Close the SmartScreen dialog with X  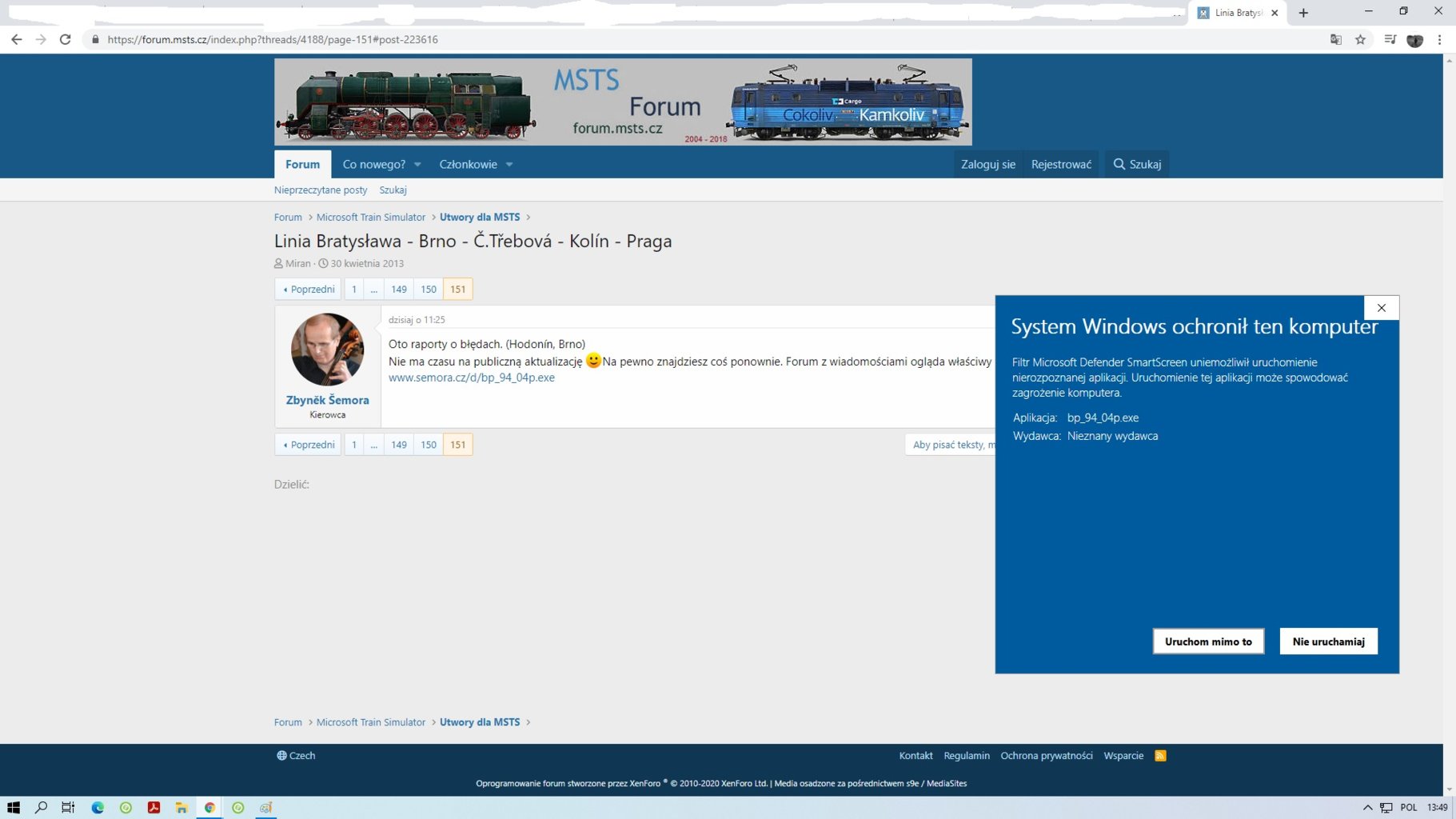(1381, 308)
